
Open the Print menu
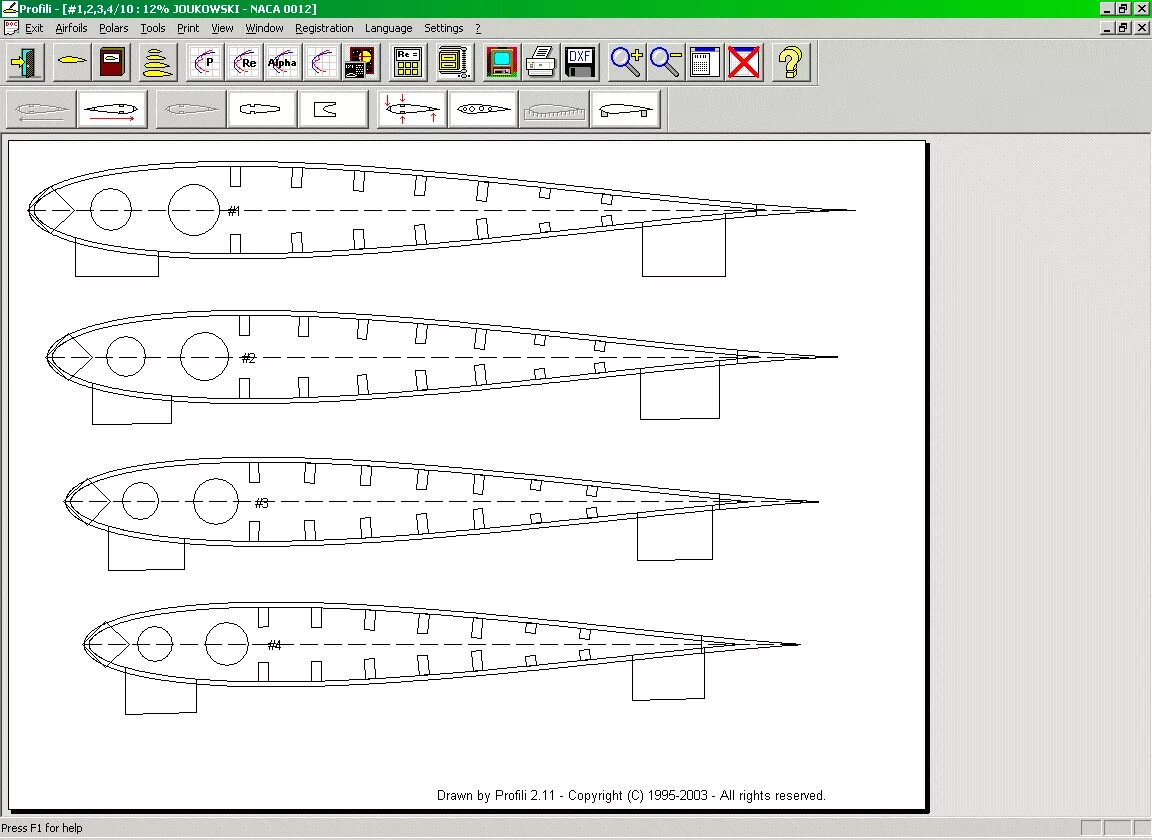(188, 28)
